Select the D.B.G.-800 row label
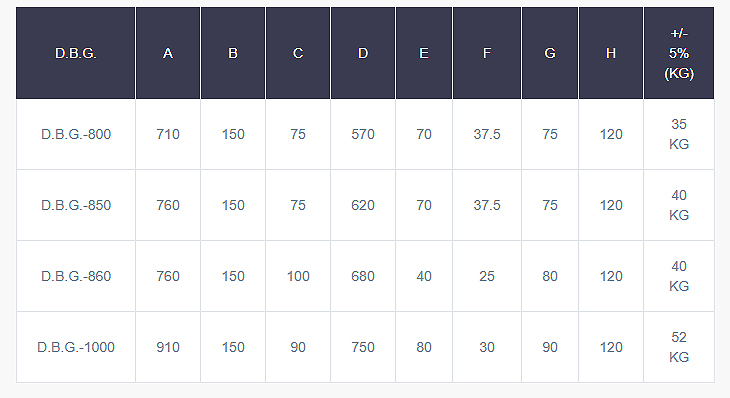Screen dimensions: 730x398 pyautogui.click(x=76, y=135)
